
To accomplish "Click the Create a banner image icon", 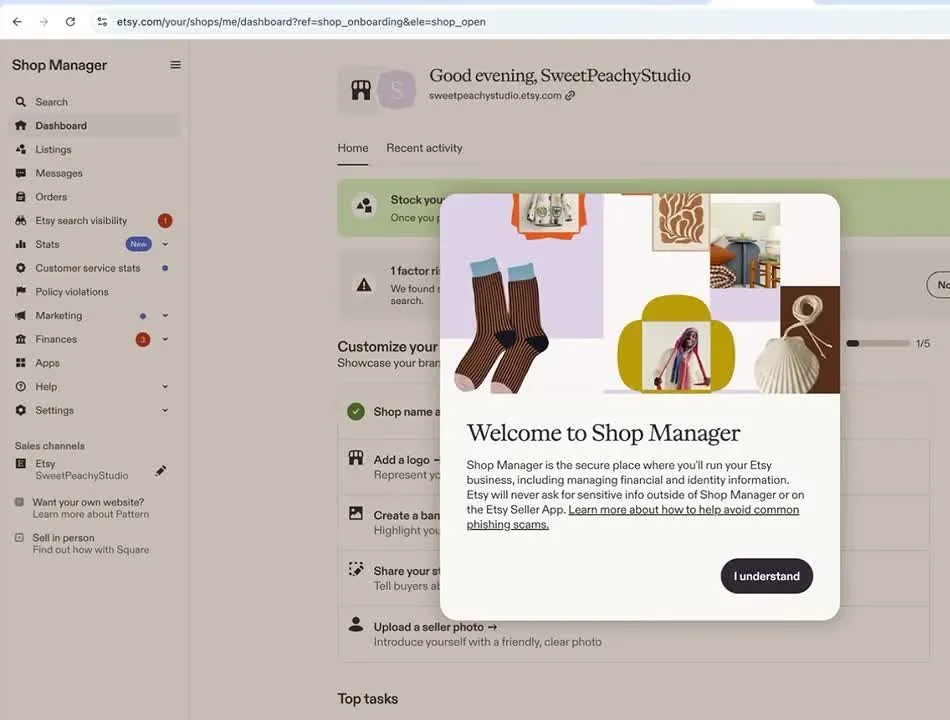I will (x=356, y=513).
